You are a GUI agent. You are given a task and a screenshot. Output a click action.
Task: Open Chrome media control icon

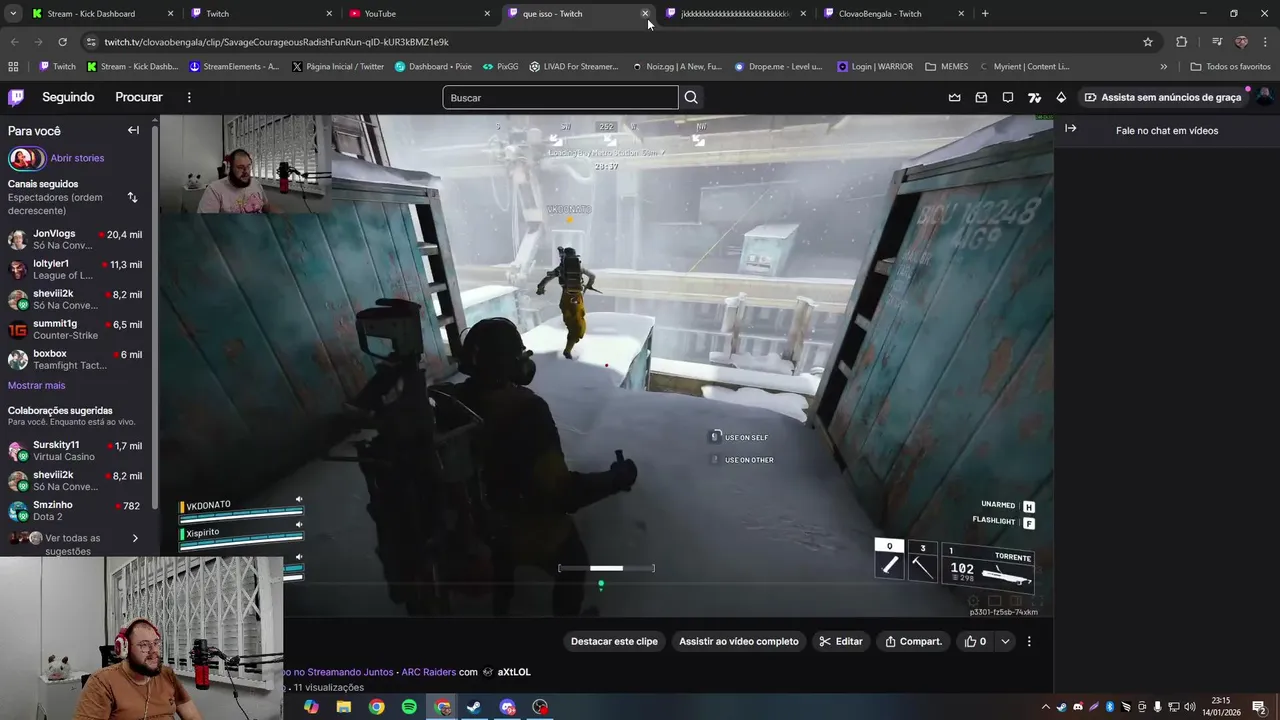pyautogui.click(x=1217, y=42)
